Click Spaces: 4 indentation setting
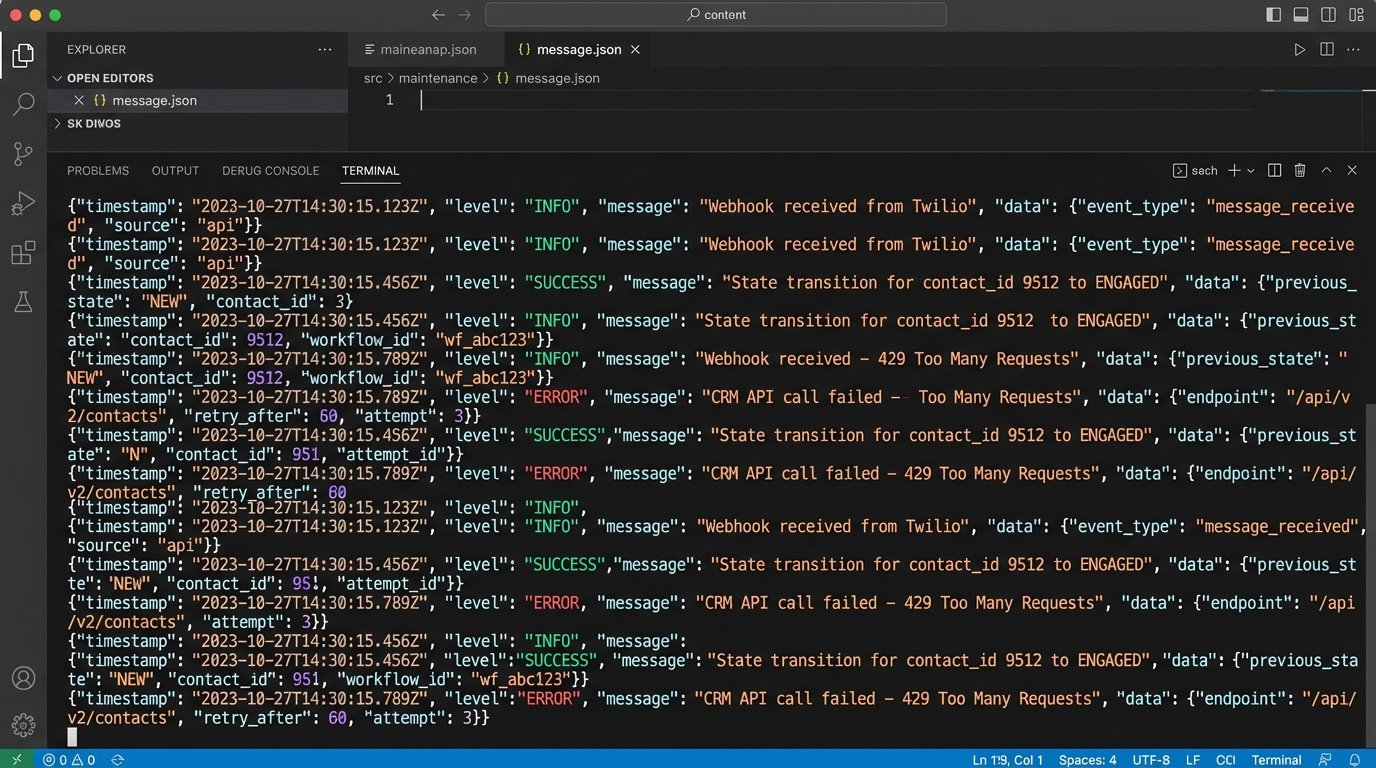 coord(1087,760)
